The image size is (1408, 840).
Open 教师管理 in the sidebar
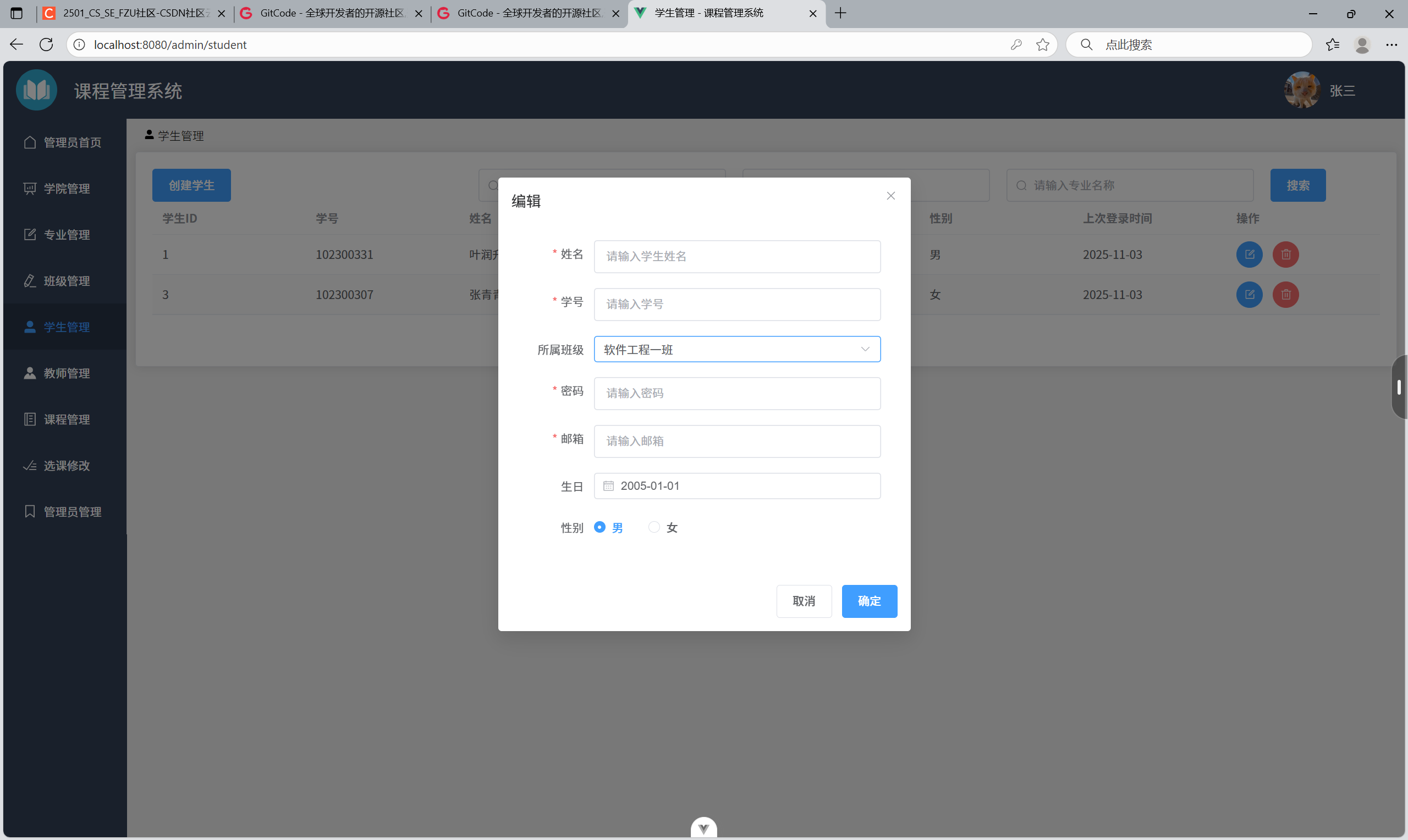pyautogui.click(x=66, y=374)
